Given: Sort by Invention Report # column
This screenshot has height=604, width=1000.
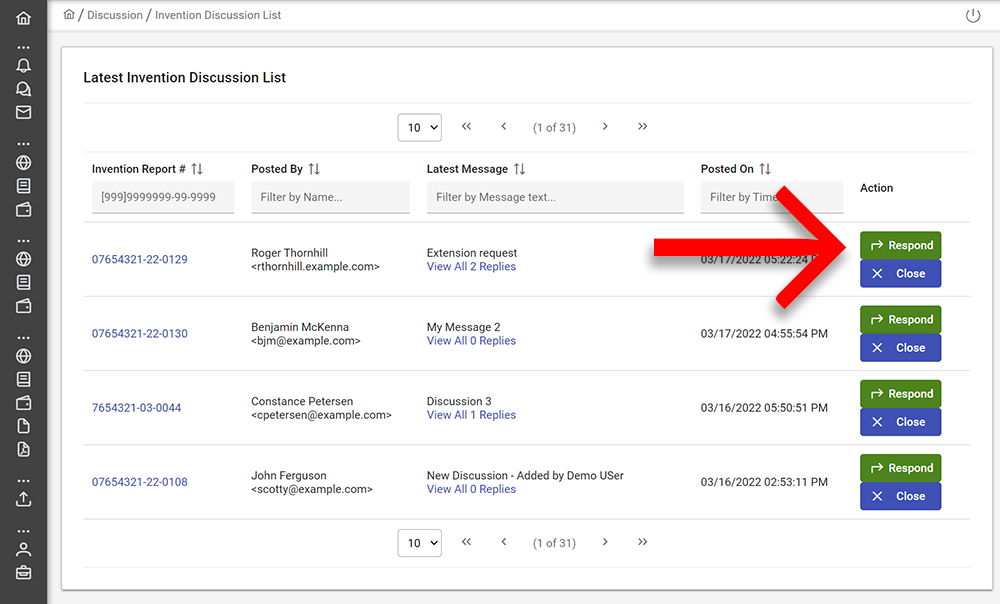Looking at the screenshot, I should point(197,169).
